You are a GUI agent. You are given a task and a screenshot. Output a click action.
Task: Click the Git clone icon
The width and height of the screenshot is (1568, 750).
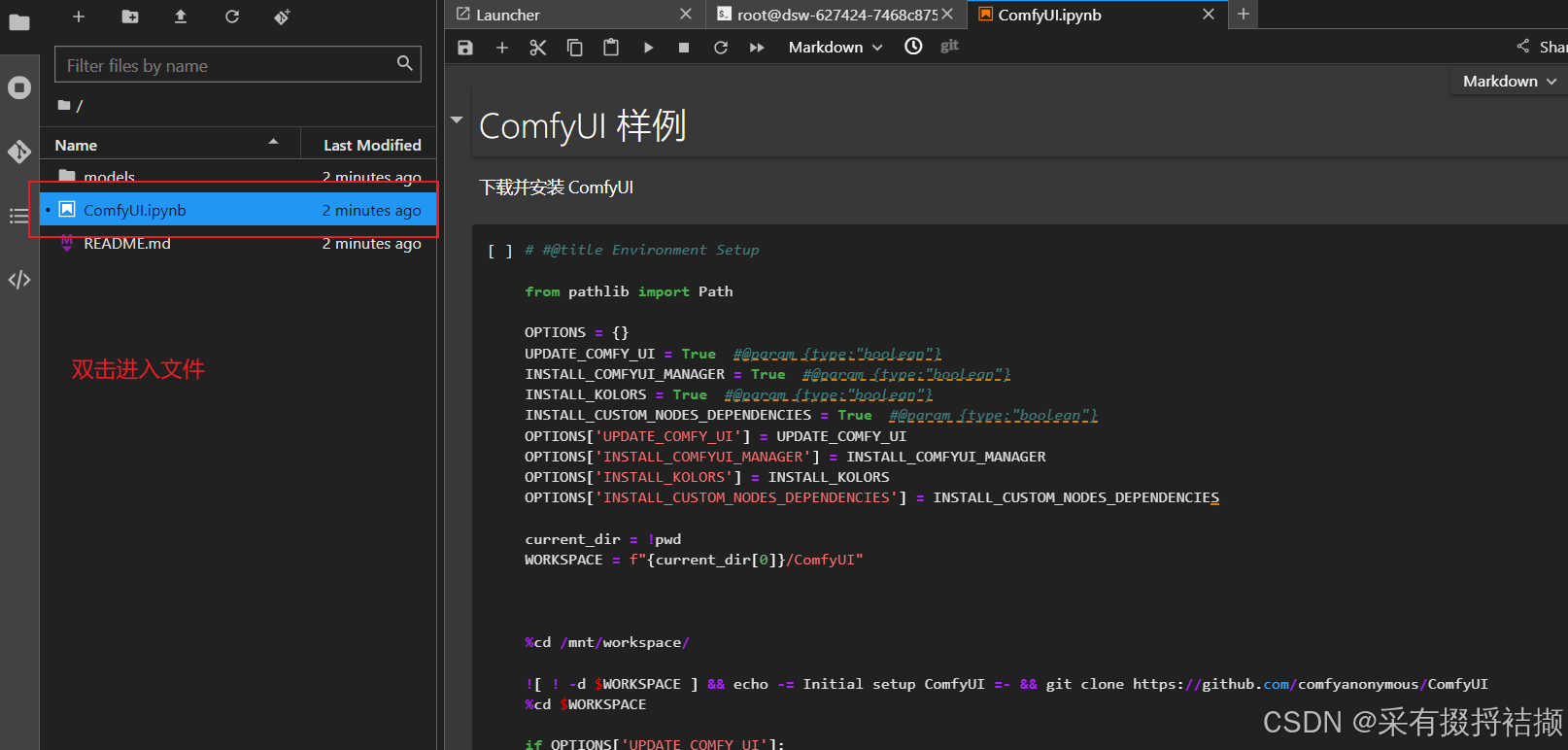point(283,17)
